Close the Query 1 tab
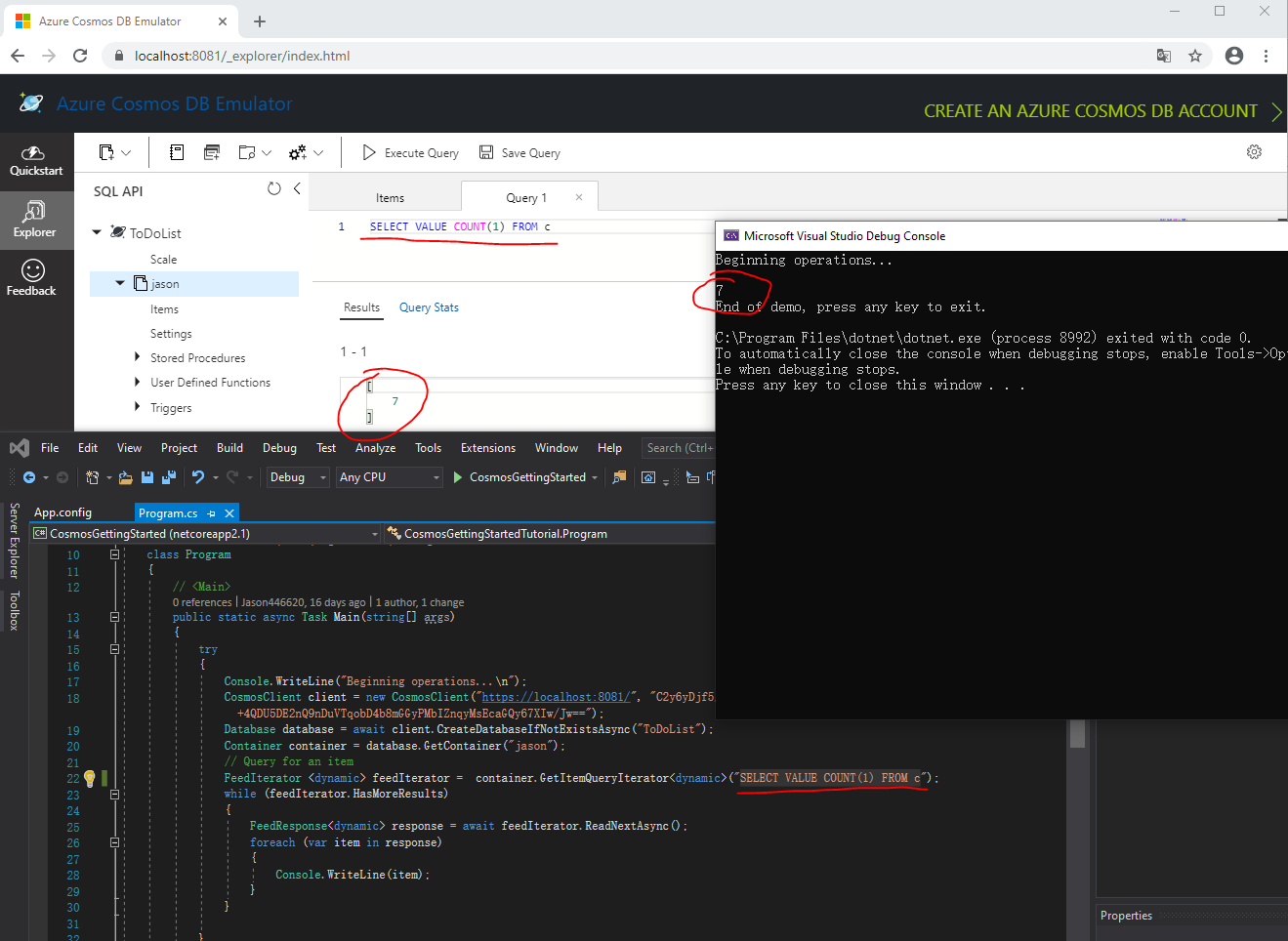Screen dimensions: 1288x941 [x=579, y=197]
